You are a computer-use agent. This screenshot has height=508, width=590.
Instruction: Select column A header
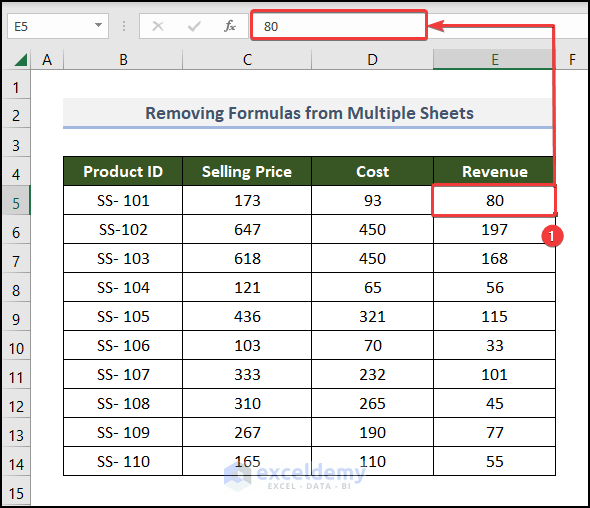[x=47, y=60]
